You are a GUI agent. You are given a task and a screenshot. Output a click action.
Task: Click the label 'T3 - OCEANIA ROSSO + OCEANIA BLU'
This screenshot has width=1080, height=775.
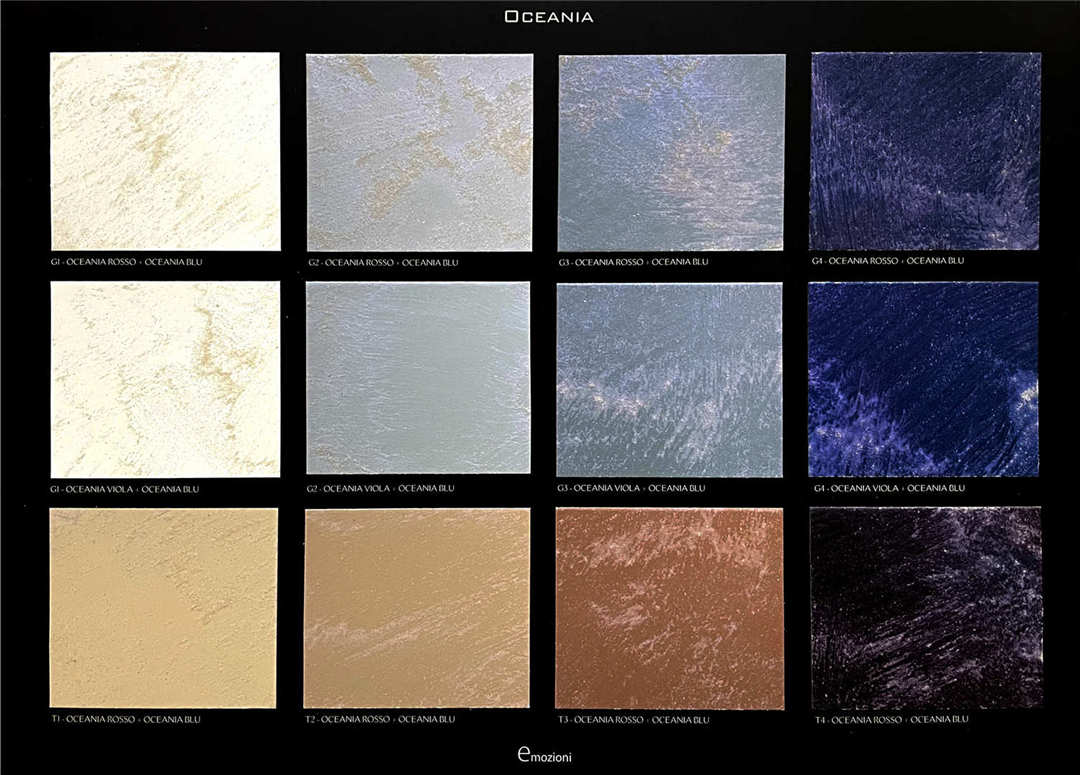click(634, 720)
